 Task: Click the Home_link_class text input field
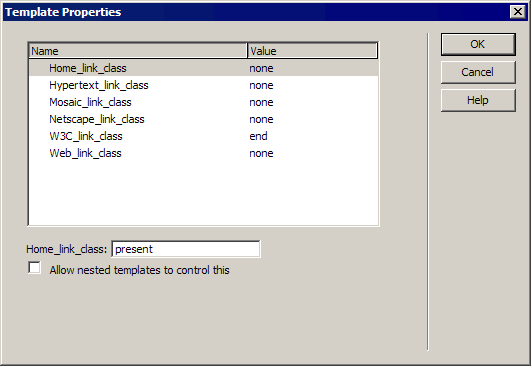click(186, 249)
